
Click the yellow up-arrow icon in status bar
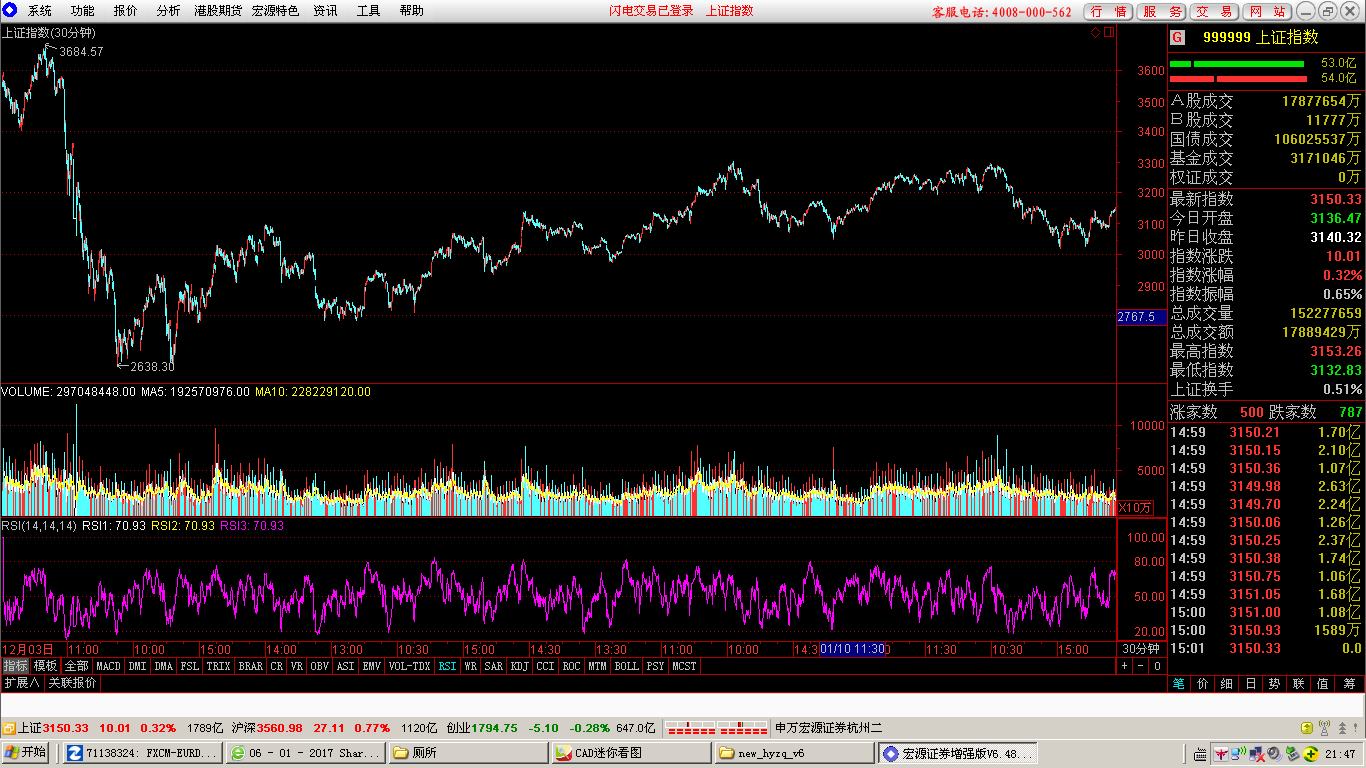point(1307,728)
